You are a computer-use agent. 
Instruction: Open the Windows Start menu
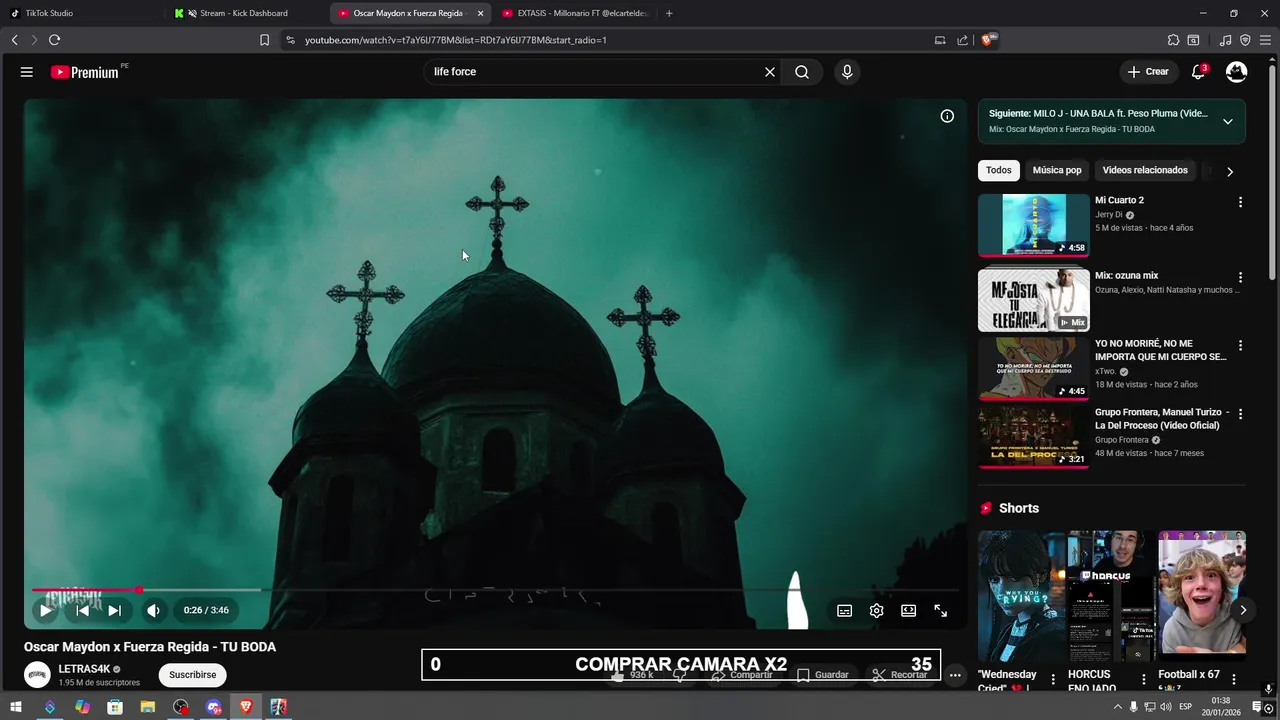[x=16, y=707]
